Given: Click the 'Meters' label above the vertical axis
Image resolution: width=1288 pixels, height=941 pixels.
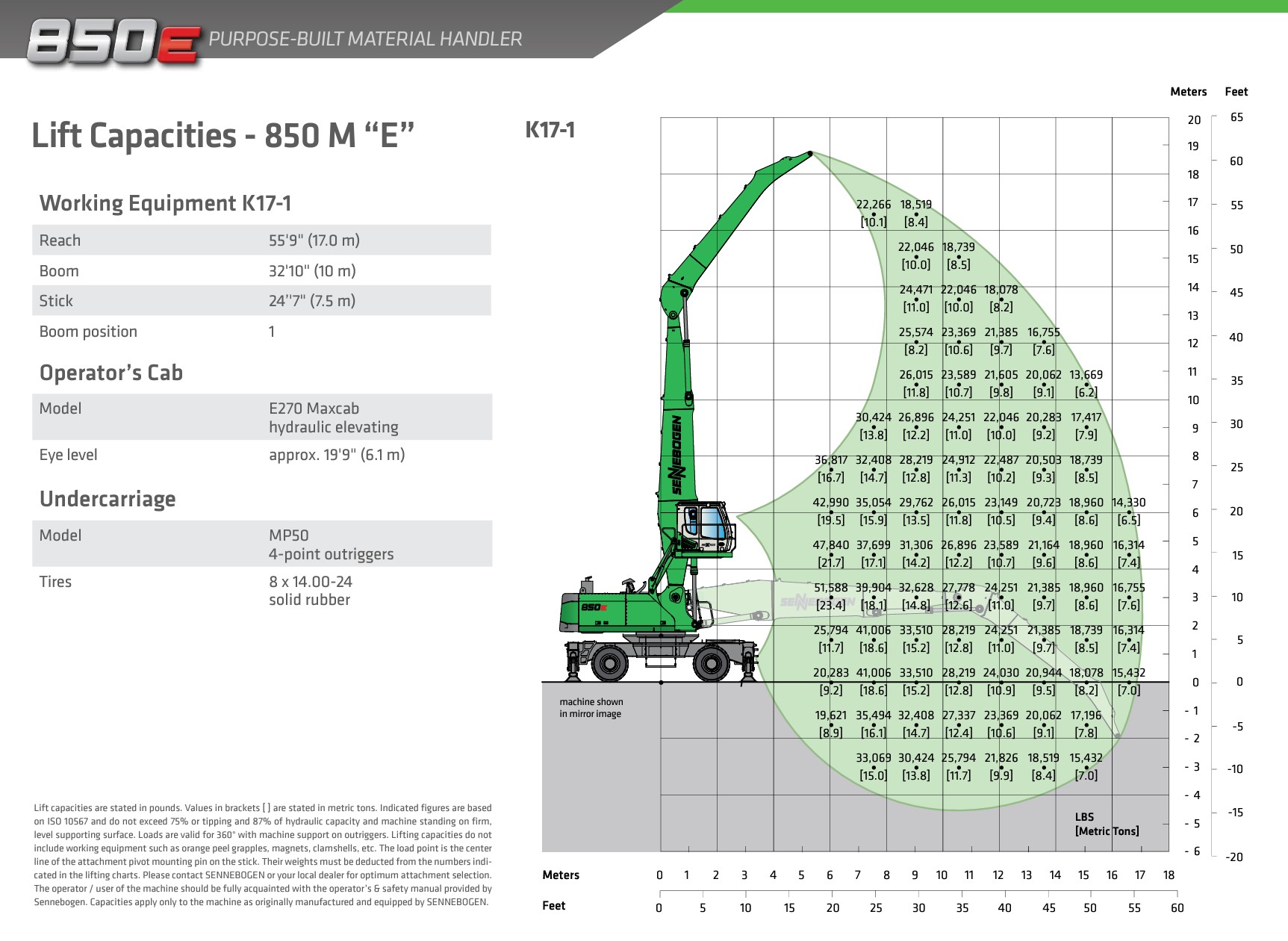Looking at the screenshot, I should (1189, 92).
